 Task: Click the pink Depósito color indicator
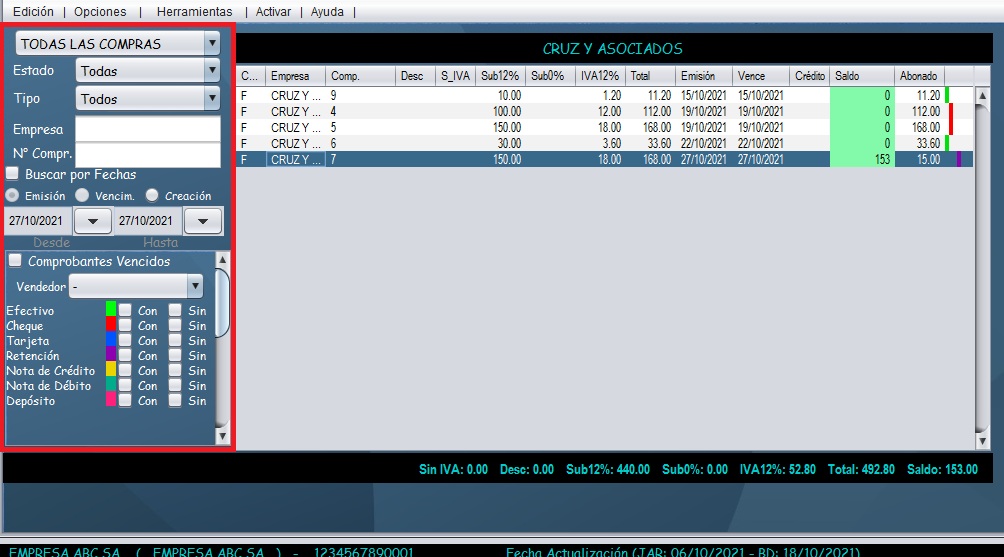(x=111, y=400)
